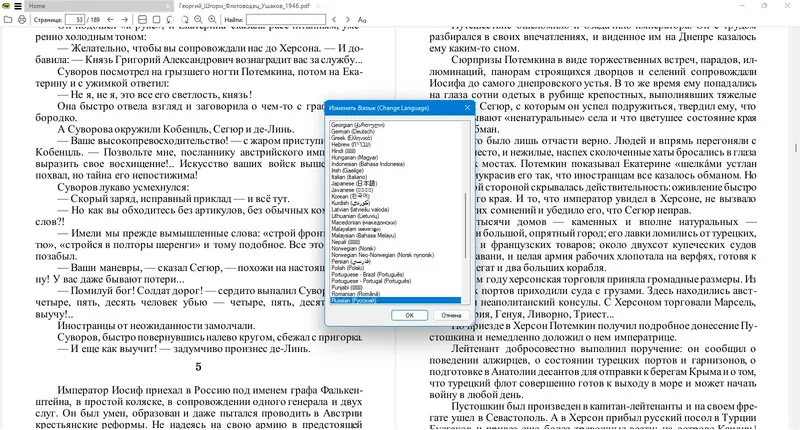Close the Change Language dialog
The height and width of the screenshot is (430, 800).
[x=467, y=108]
